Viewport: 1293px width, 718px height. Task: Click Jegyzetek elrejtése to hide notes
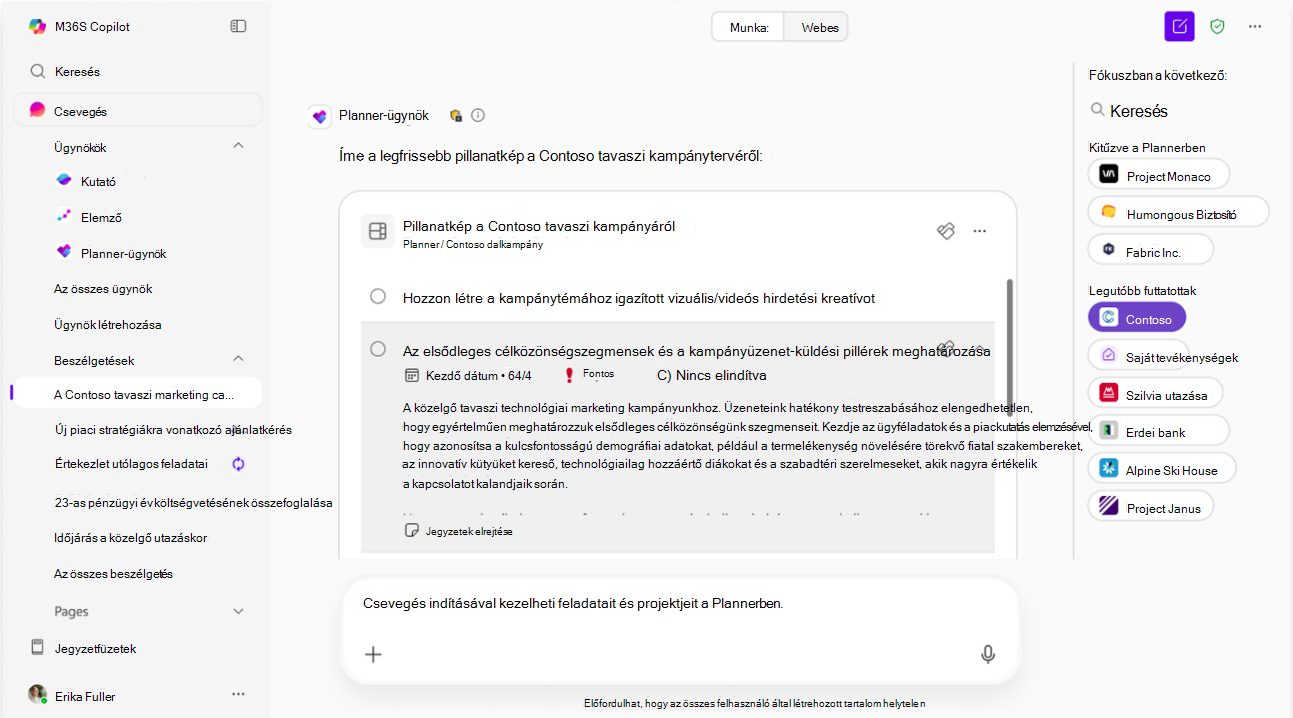(x=458, y=531)
